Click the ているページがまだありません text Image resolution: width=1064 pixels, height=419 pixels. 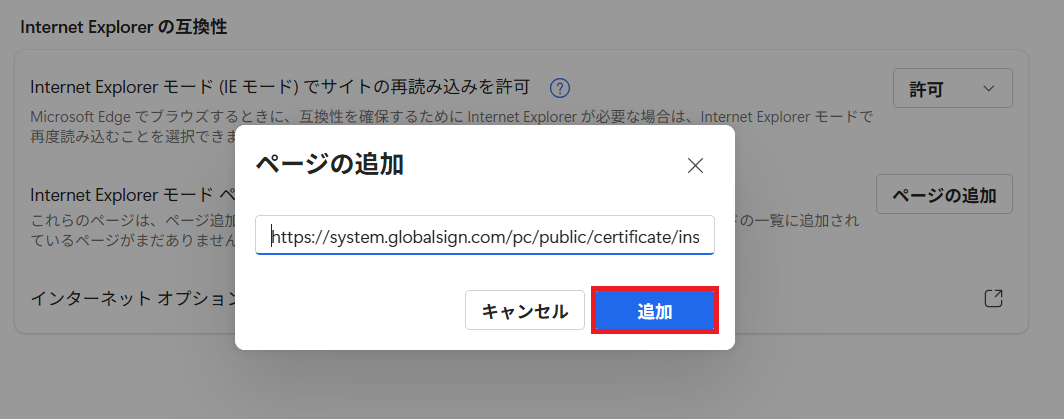click(x=132, y=240)
